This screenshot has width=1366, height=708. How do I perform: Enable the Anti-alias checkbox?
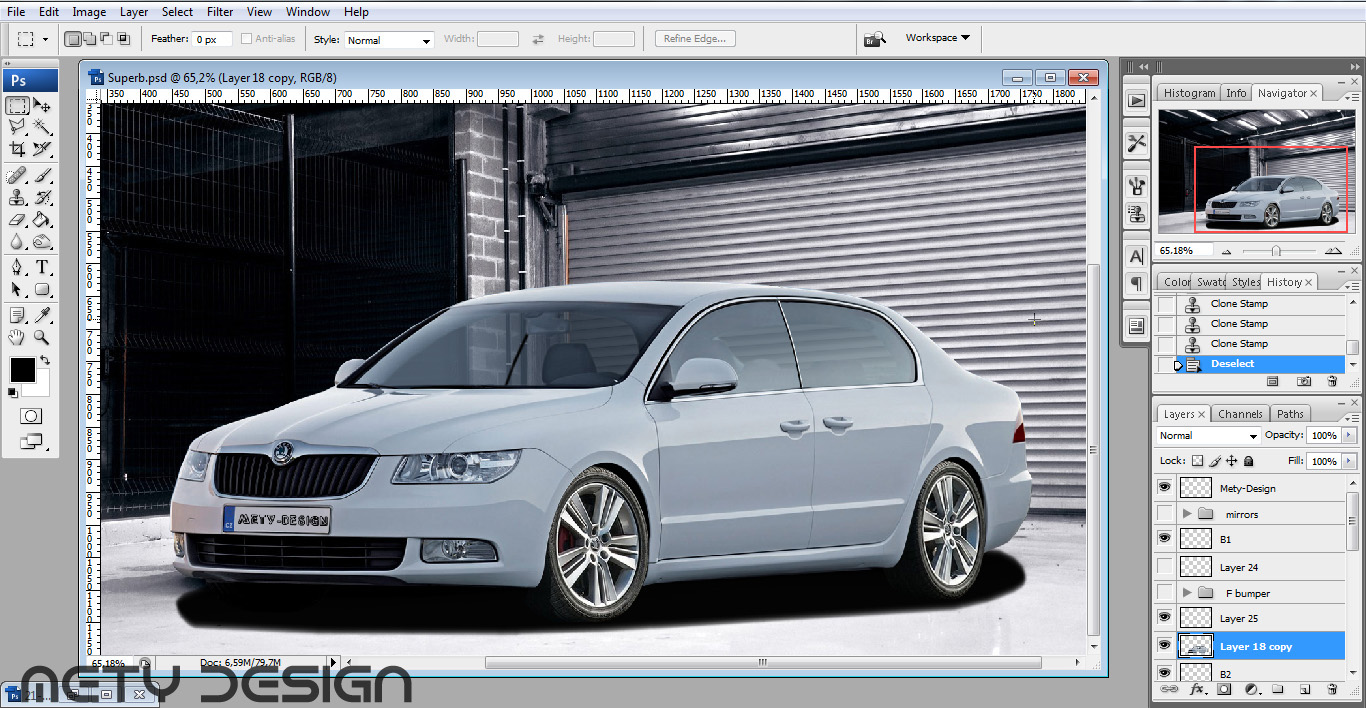246,39
